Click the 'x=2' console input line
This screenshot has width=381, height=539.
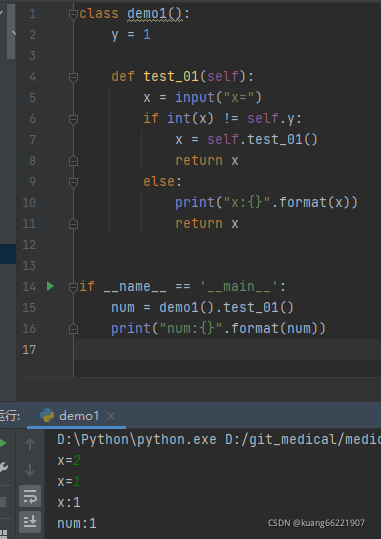69,460
